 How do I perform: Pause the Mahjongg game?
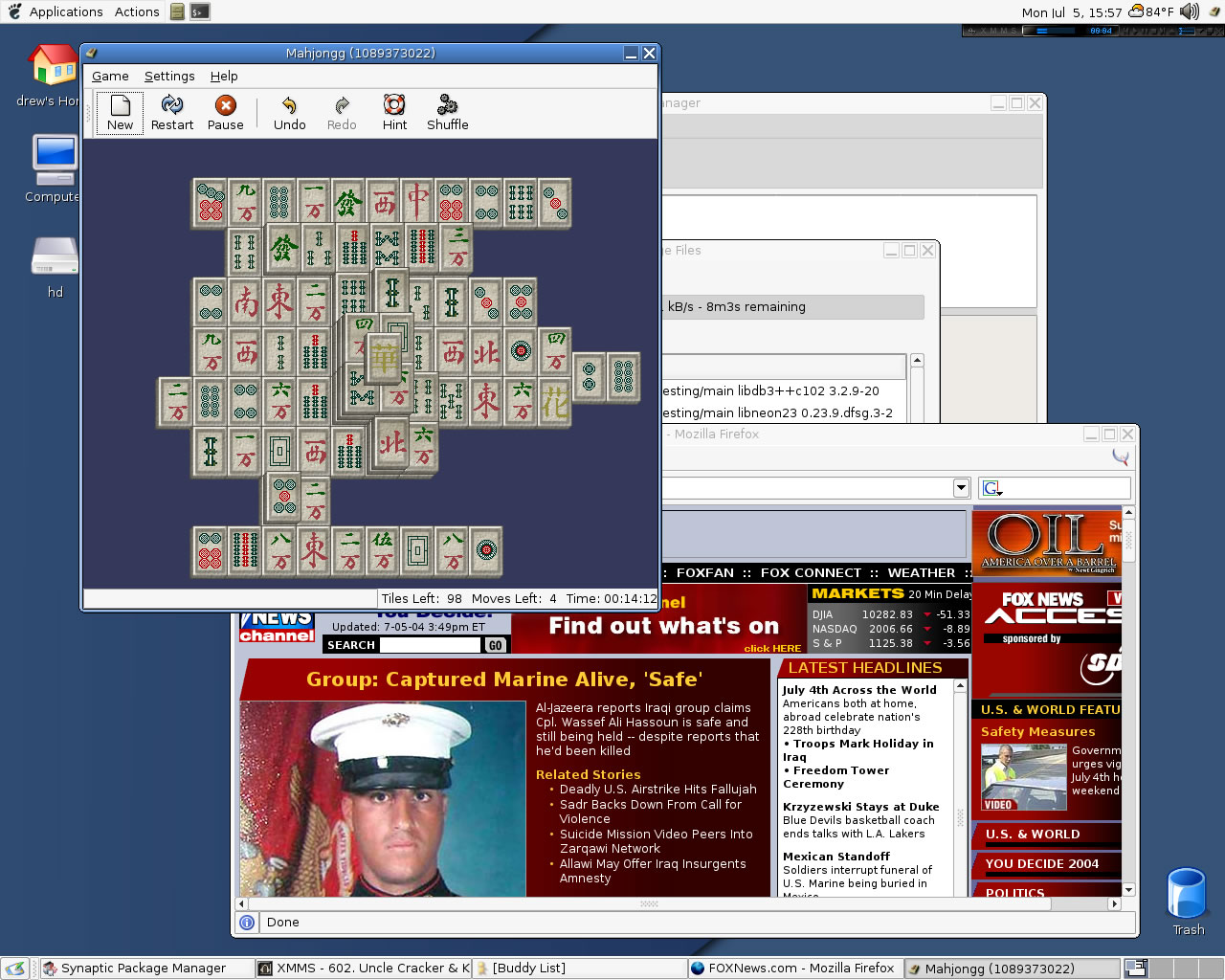pos(225,113)
